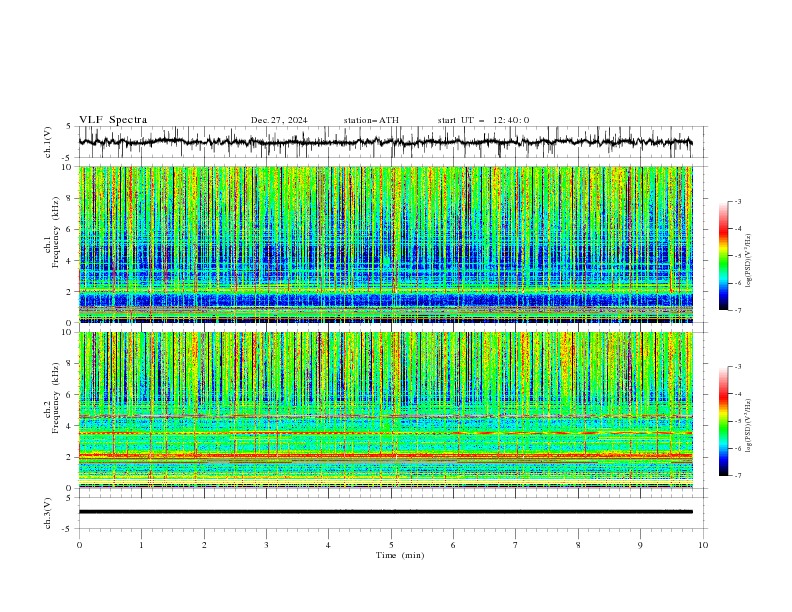Click the upper PSD color scale bar
The width and height of the screenshot is (792, 612).
(x=724, y=256)
